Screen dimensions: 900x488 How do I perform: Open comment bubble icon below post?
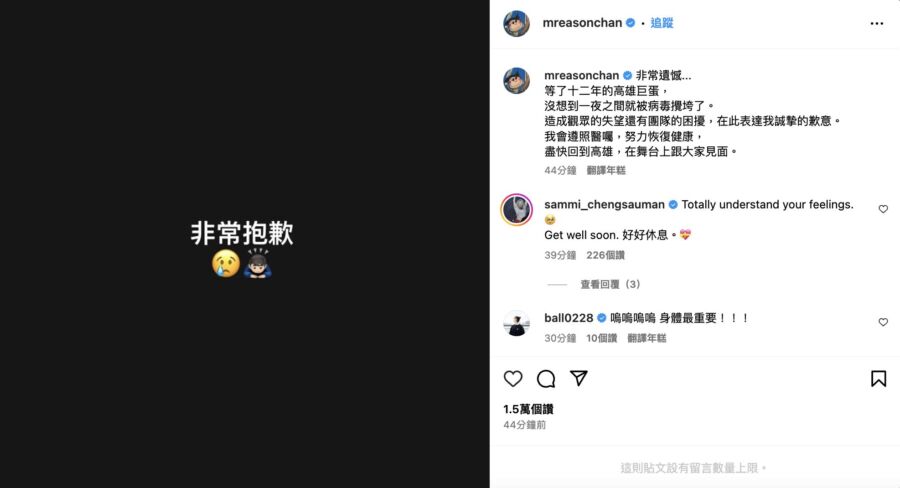click(546, 379)
